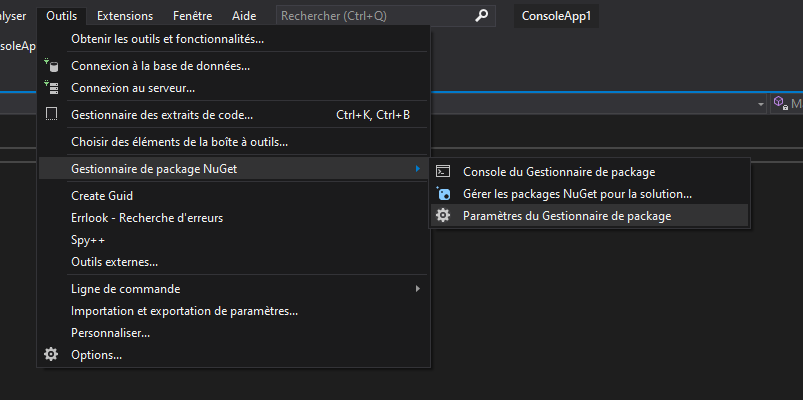Choose Personnaliser

(233, 333)
